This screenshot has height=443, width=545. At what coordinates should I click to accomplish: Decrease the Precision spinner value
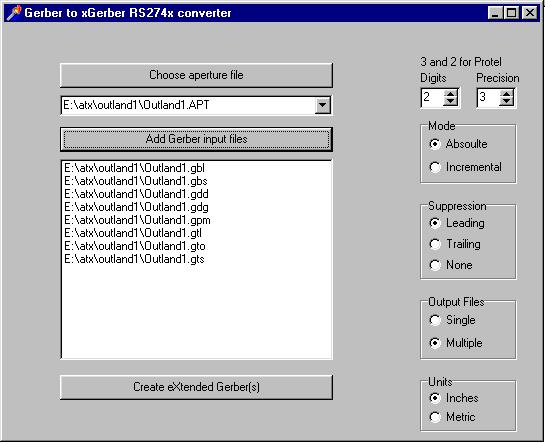506,102
